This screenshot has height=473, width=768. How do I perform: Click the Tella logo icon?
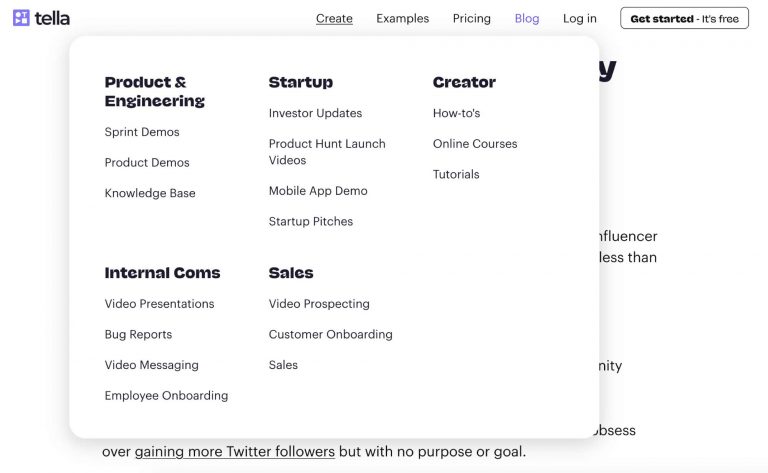21,18
